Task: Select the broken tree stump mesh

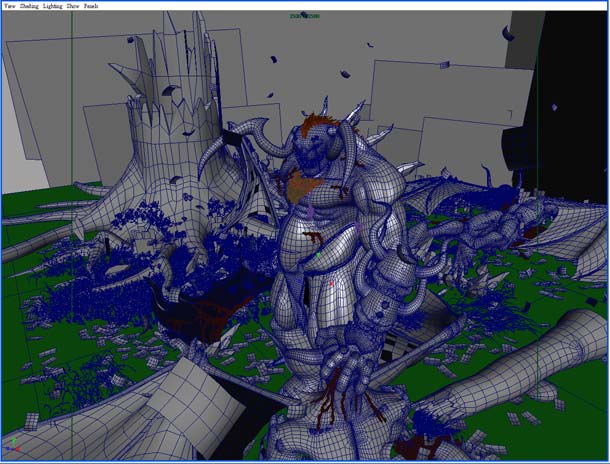Action: click(x=171, y=156)
